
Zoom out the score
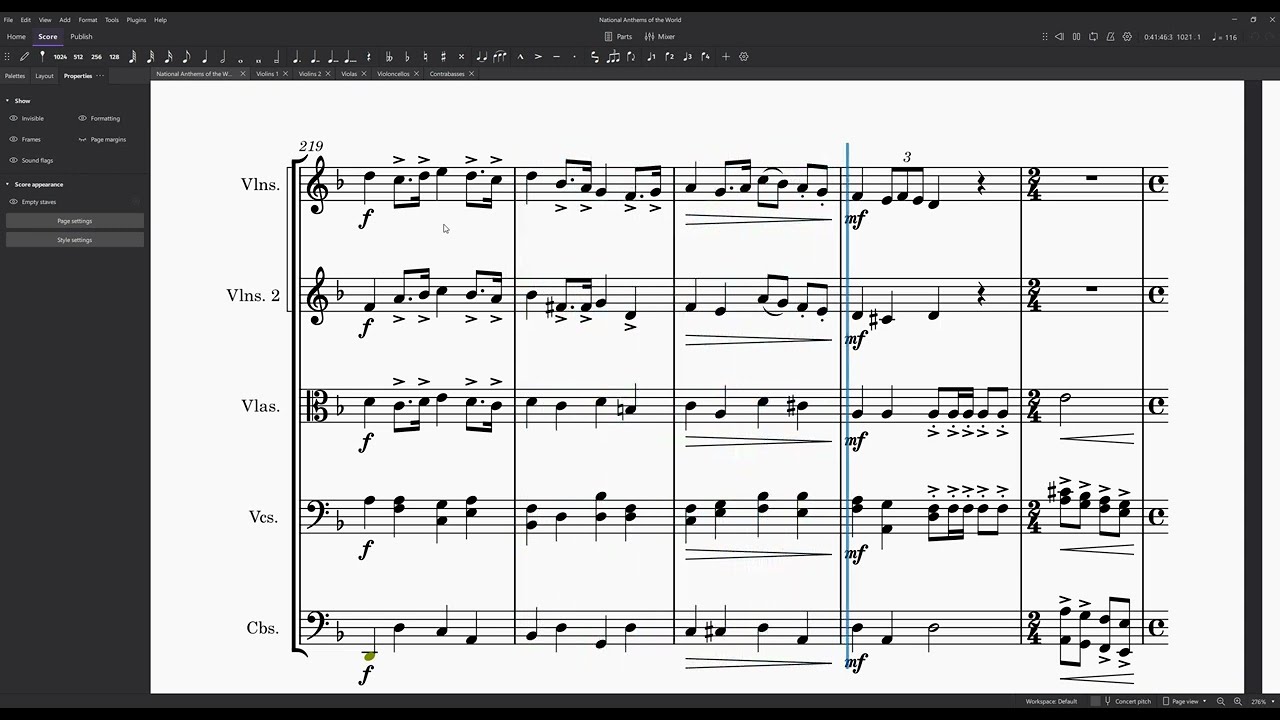tap(1220, 701)
